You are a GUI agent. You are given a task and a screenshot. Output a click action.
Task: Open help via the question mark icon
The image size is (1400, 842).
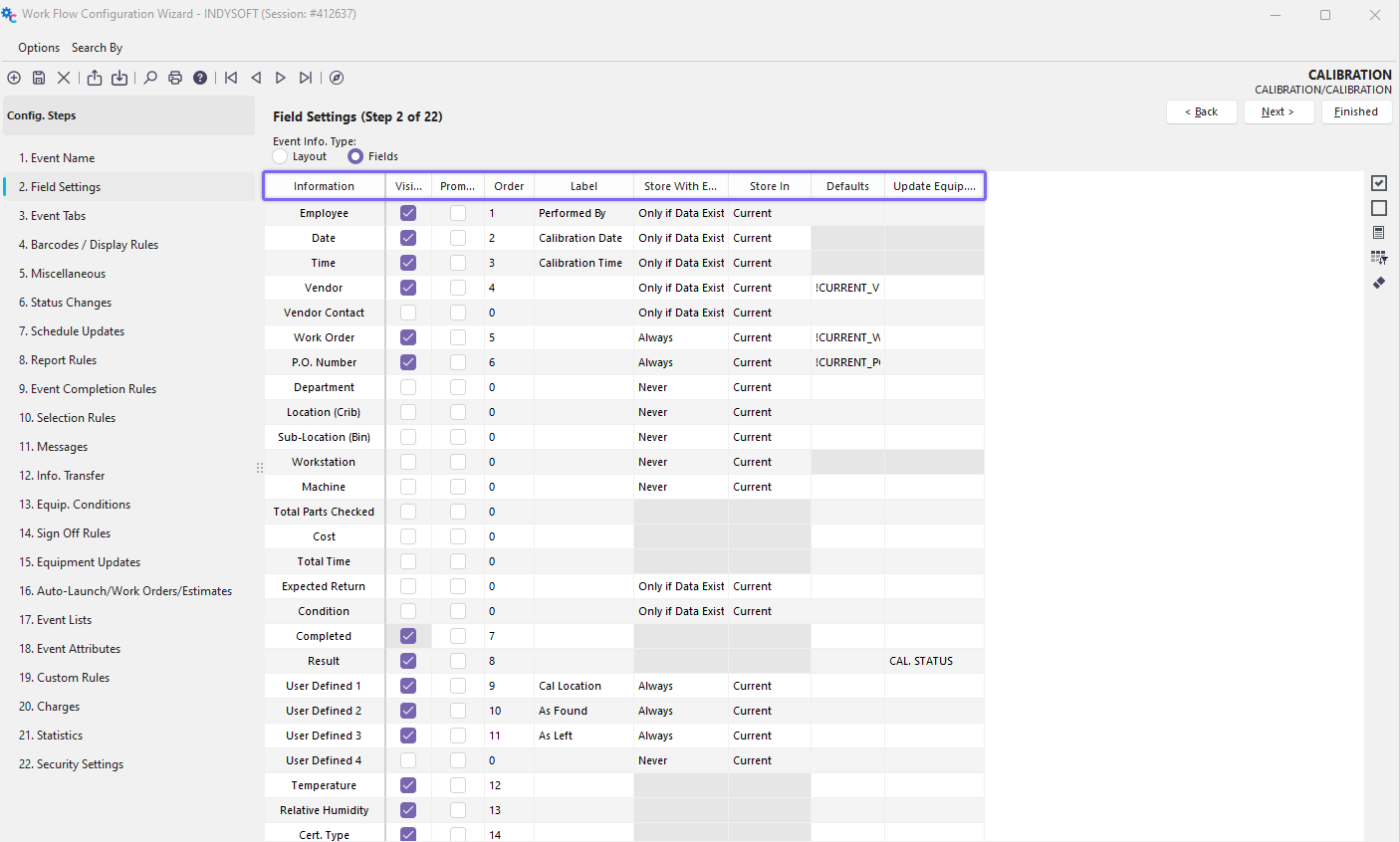tap(200, 78)
